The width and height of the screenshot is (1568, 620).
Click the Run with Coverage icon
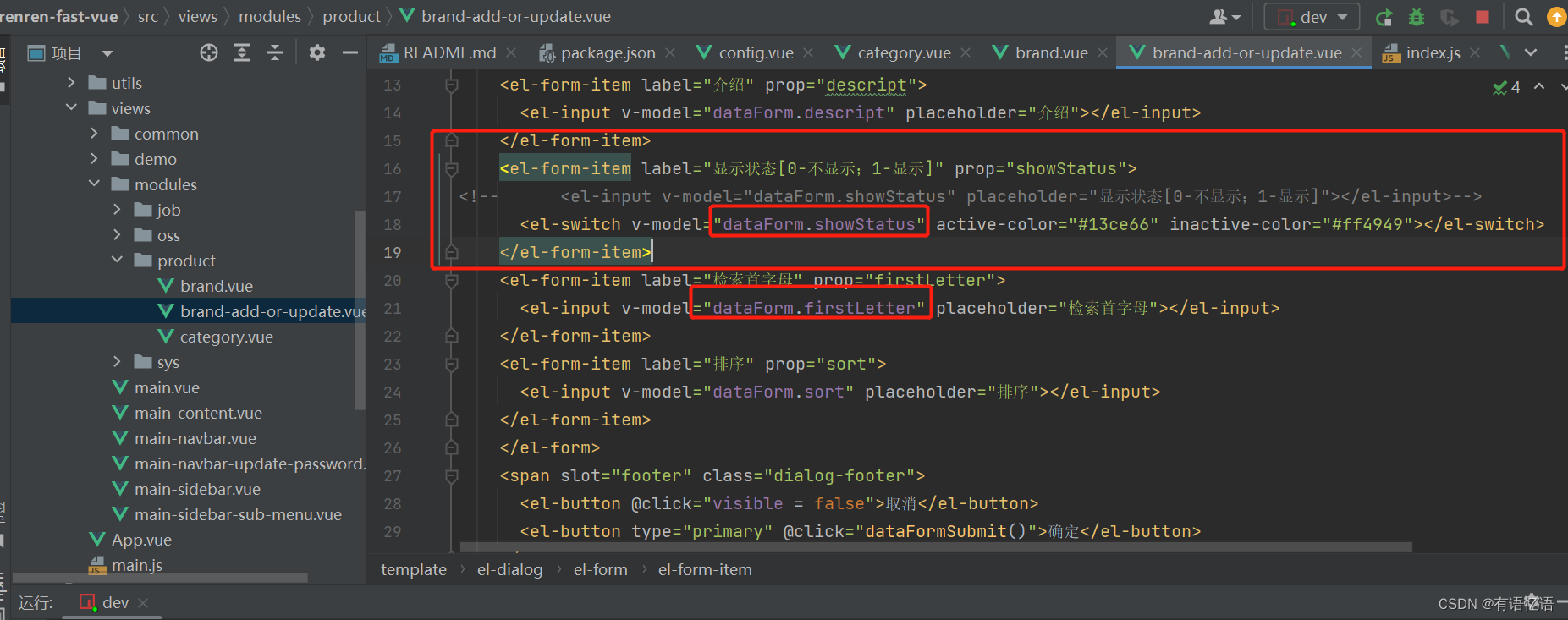click(1450, 17)
